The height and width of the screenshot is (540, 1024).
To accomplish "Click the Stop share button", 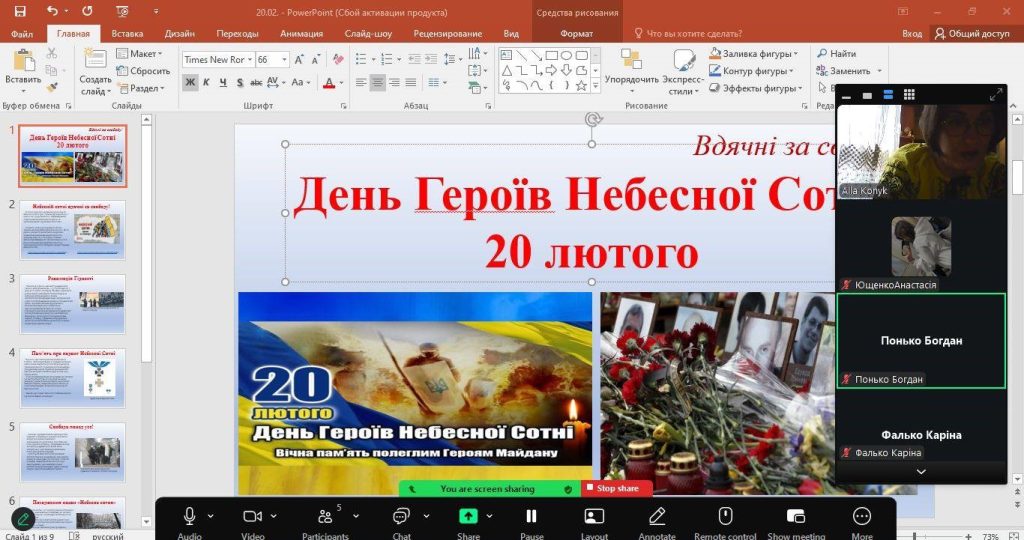I will point(616,488).
